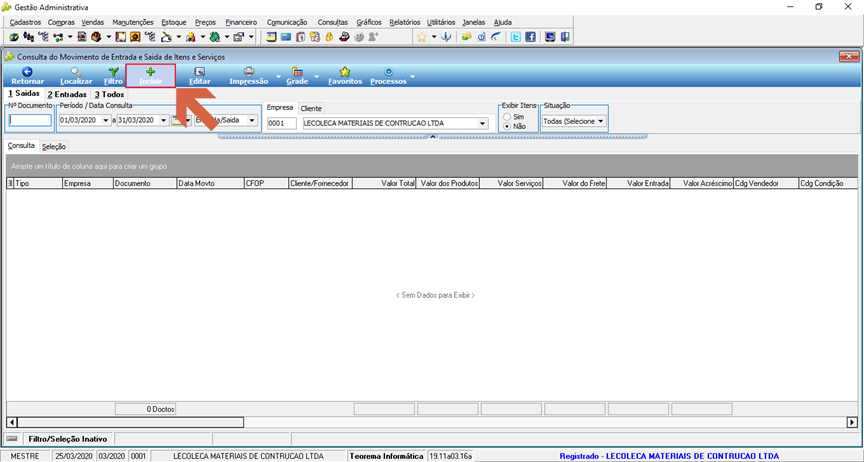Open Favoritos star button

click(x=345, y=76)
